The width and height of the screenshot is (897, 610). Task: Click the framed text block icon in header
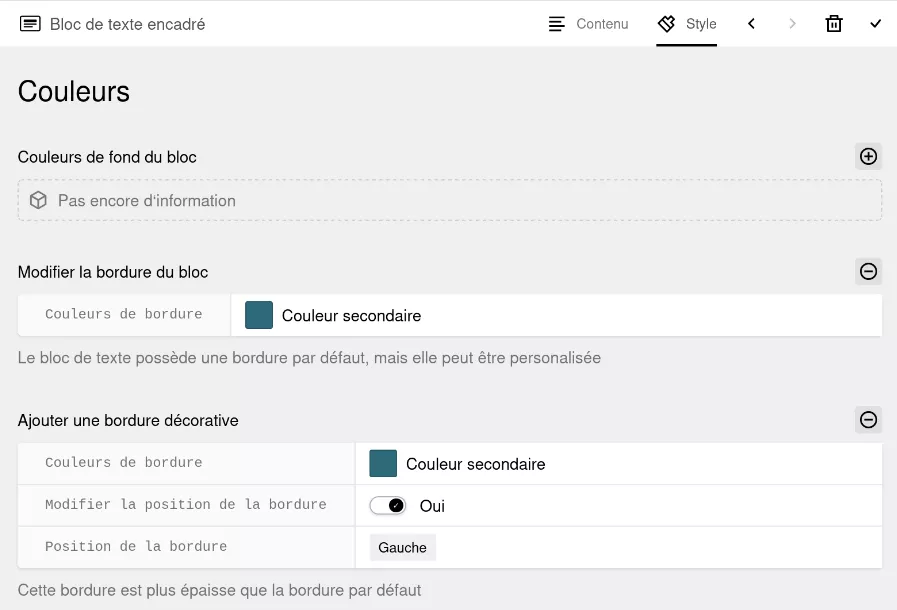30,24
